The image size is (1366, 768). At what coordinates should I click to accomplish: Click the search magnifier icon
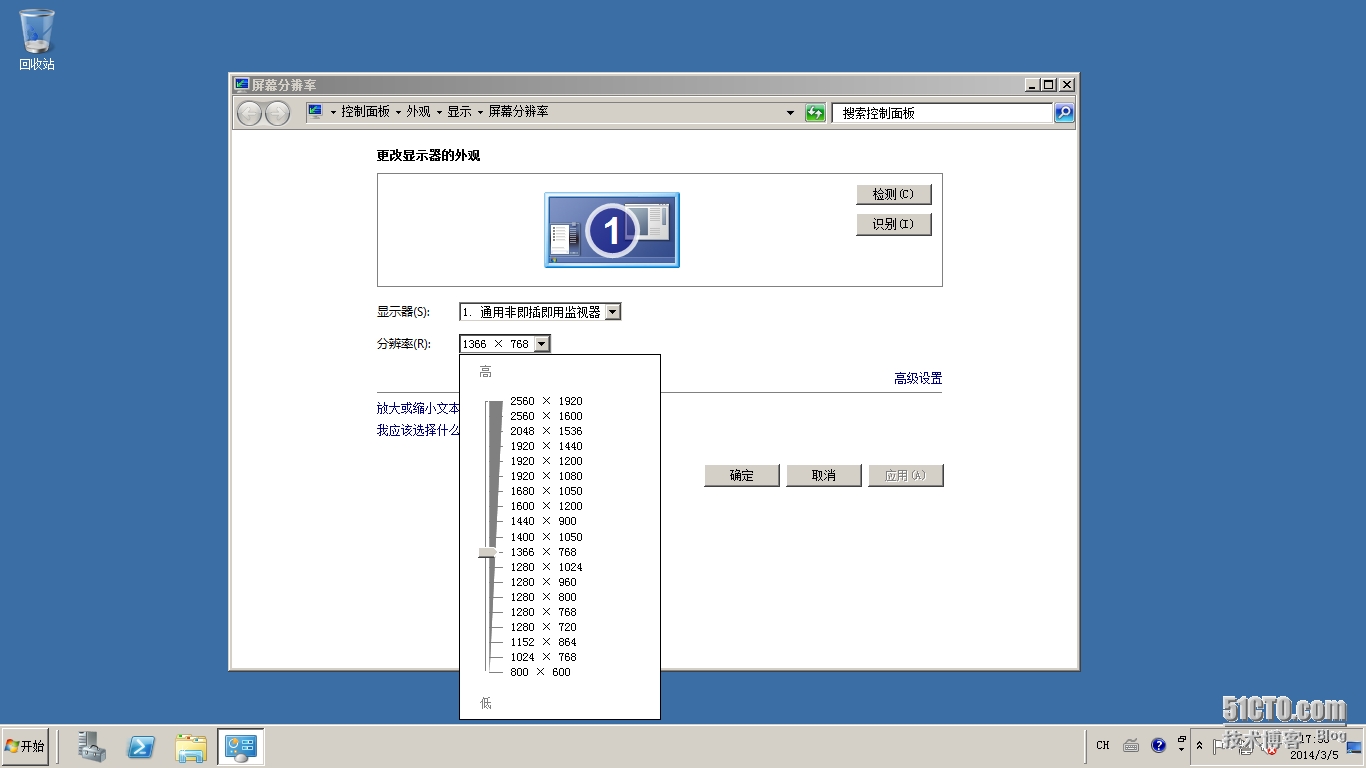(x=1064, y=113)
